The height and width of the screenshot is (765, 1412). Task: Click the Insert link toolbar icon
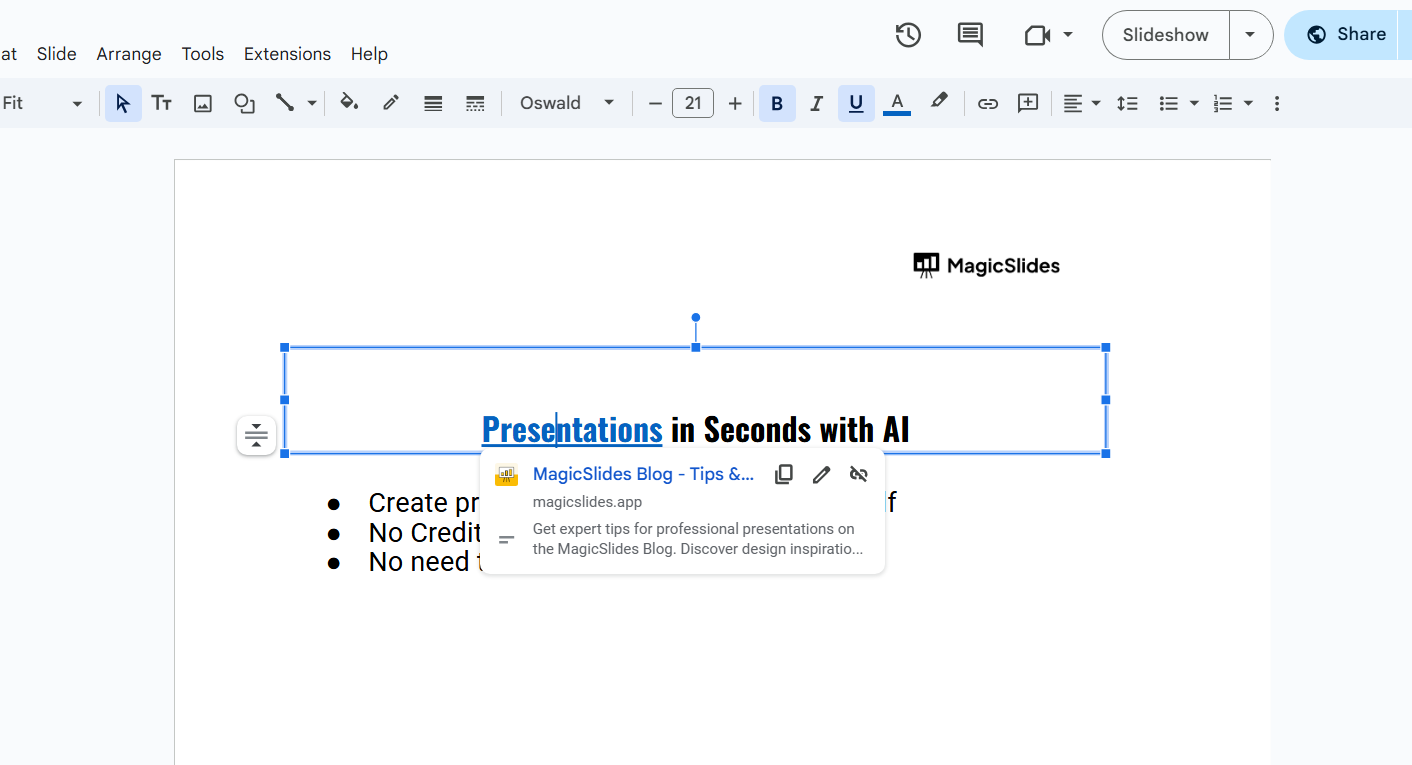[988, 103]
